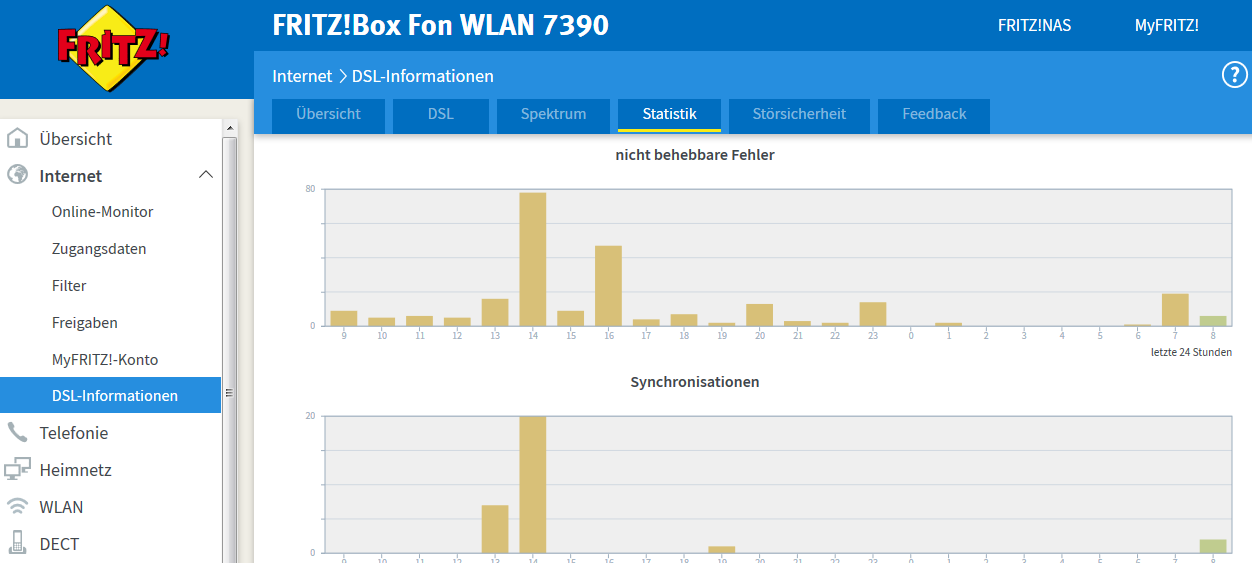Screen dimensions: 1252x563
Task: Collapse the Internet menu chevron
Action: click(x=206, y=175)
